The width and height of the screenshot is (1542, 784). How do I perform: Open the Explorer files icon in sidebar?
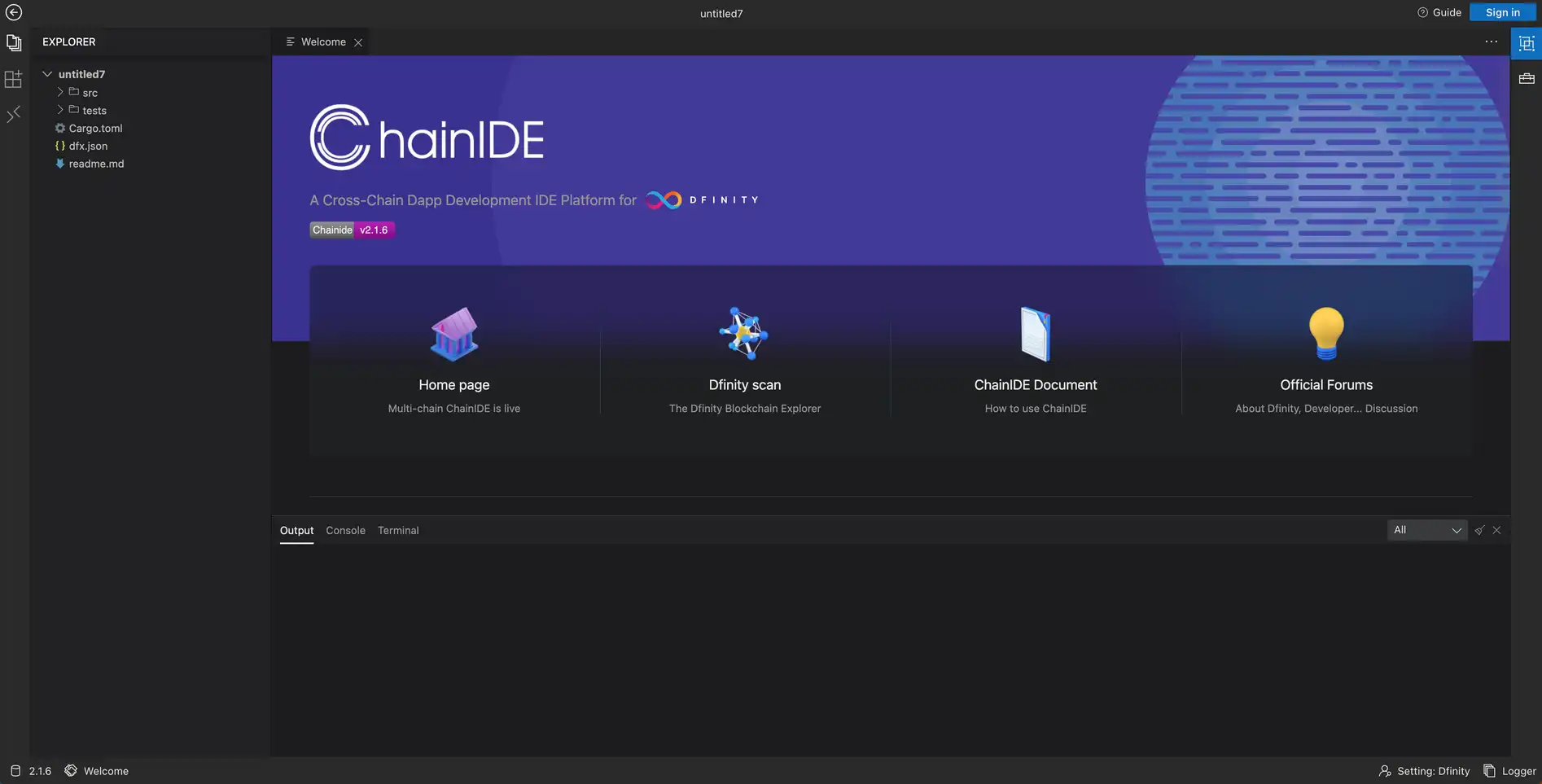(x=14, y=42)
